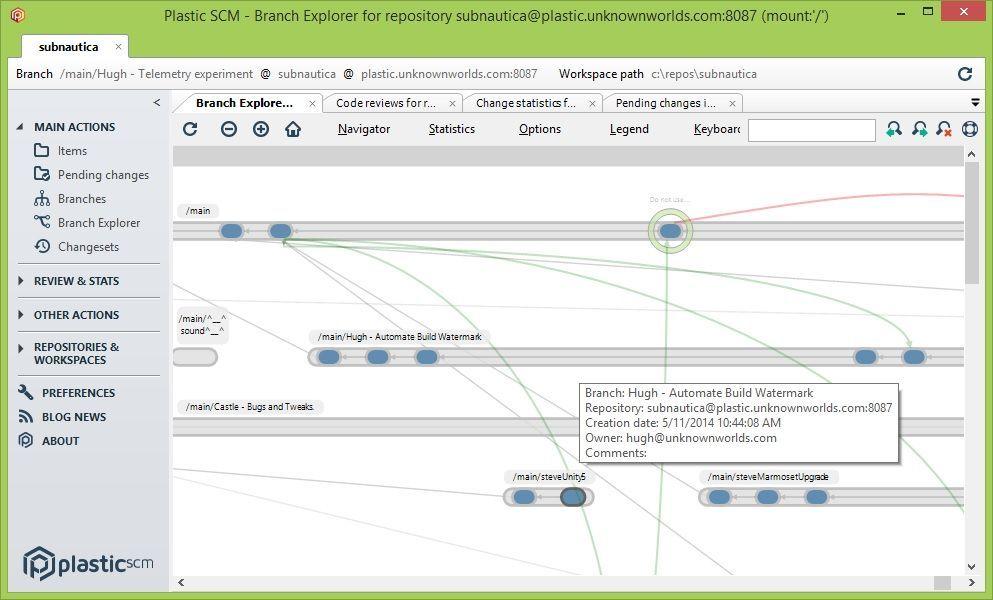Select third changeset on steveMarmosetUpgrade branch

point(816,497)
